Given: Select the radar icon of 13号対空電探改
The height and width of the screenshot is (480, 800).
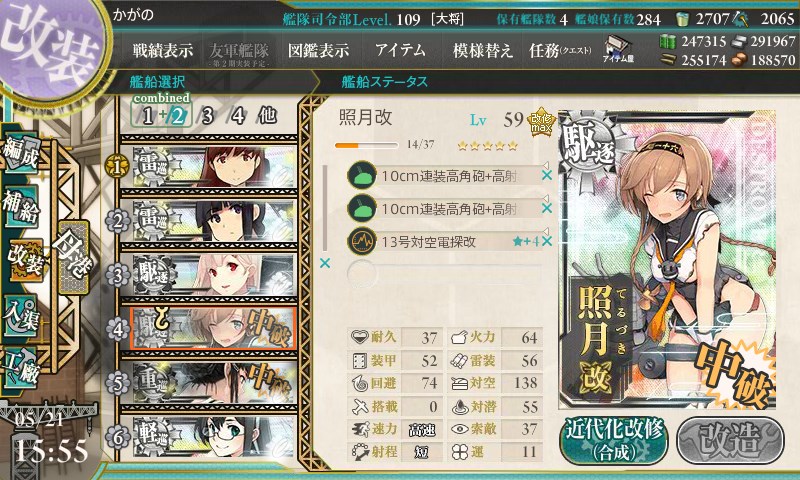Looking at the screenshot, I should click(362, 241).
